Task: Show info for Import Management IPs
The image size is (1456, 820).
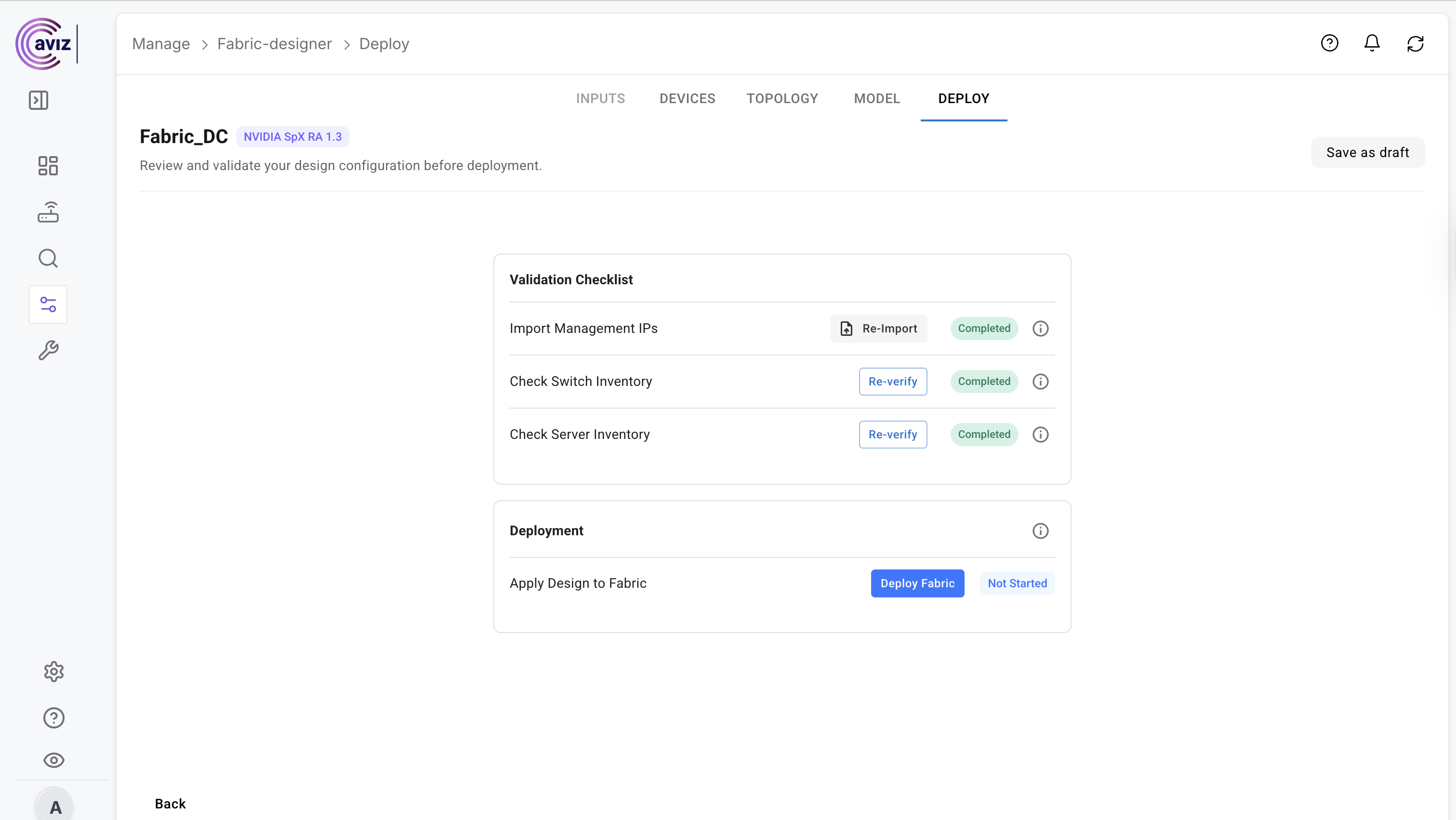Action: [x=1040, y=329]
